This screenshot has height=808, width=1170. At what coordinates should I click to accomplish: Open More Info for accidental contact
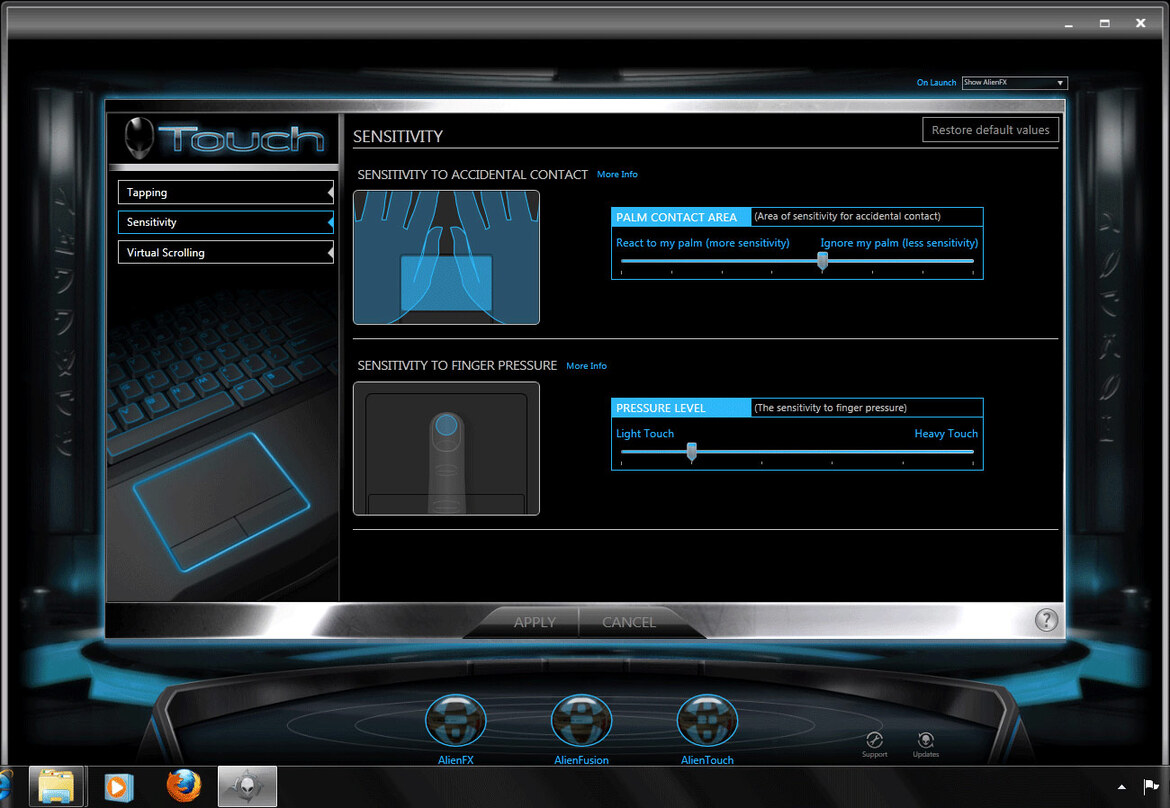click(617, 175)
